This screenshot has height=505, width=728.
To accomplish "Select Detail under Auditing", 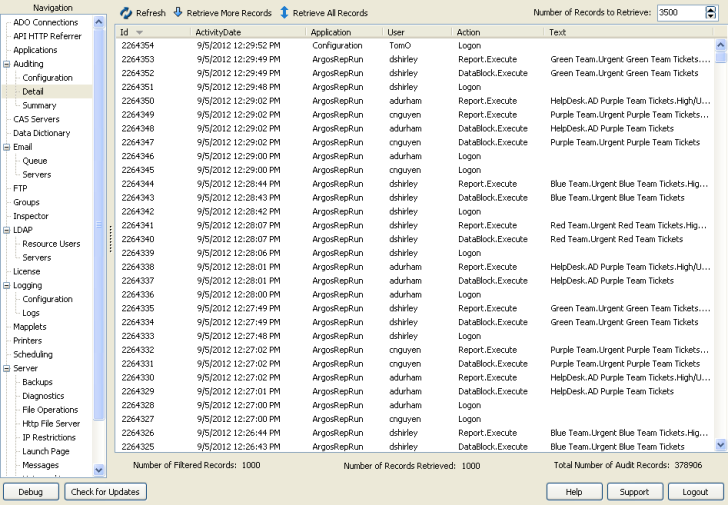I will (32, 92).
